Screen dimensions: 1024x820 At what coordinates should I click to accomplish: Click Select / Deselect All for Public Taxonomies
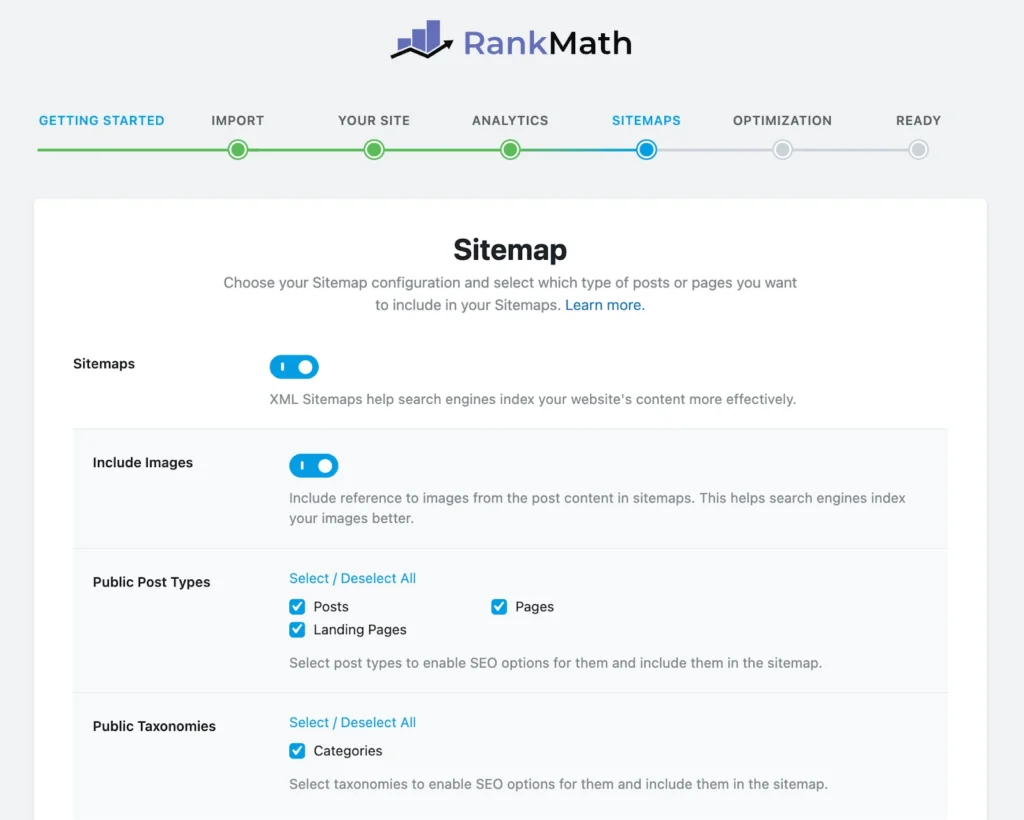click(x=352, y=722)
